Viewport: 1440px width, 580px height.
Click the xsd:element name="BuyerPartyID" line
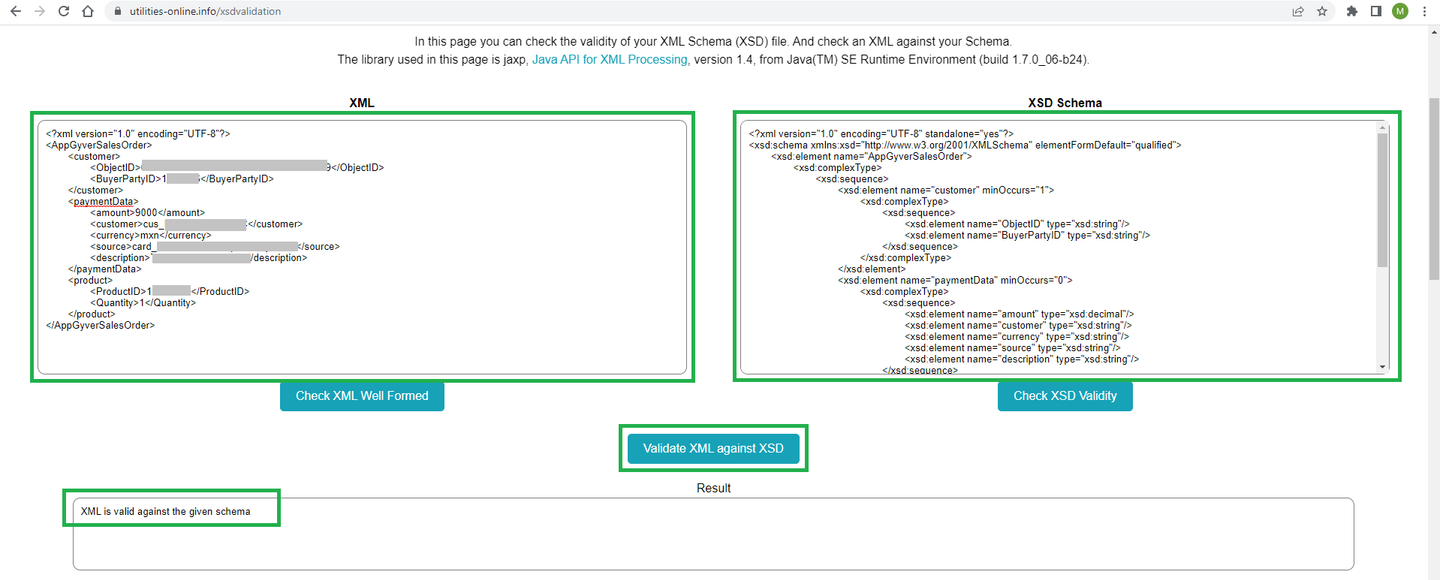[1028, 236]
